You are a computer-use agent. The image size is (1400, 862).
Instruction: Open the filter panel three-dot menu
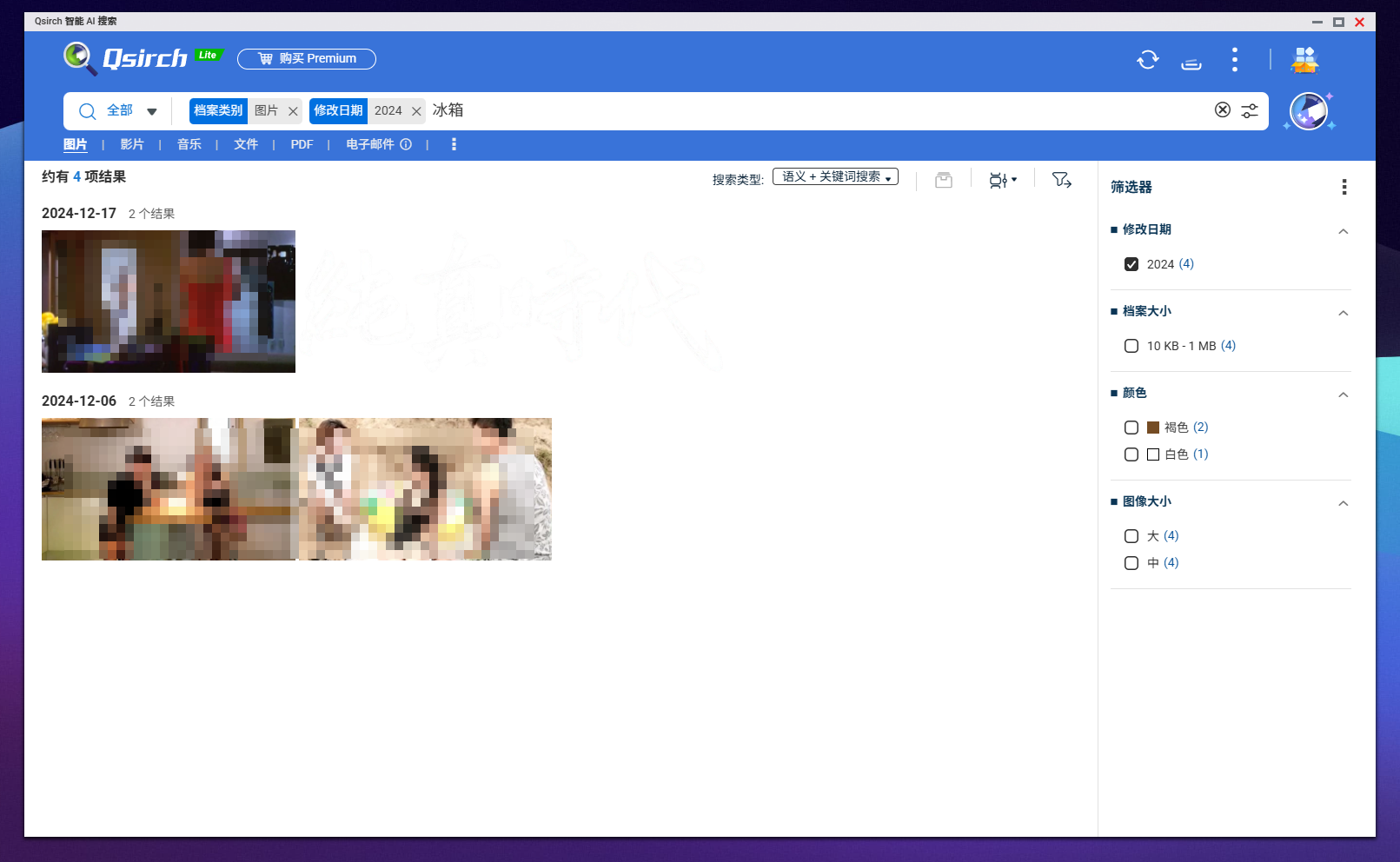[x=1344, y=187]
